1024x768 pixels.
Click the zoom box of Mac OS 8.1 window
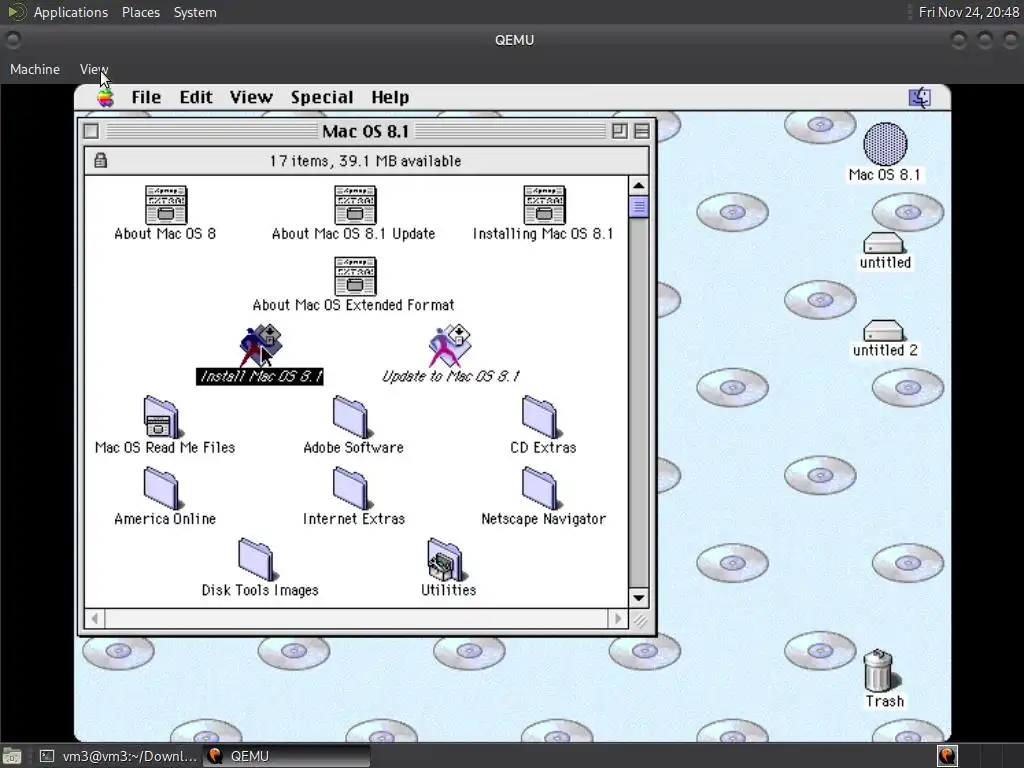pos(619,131)
